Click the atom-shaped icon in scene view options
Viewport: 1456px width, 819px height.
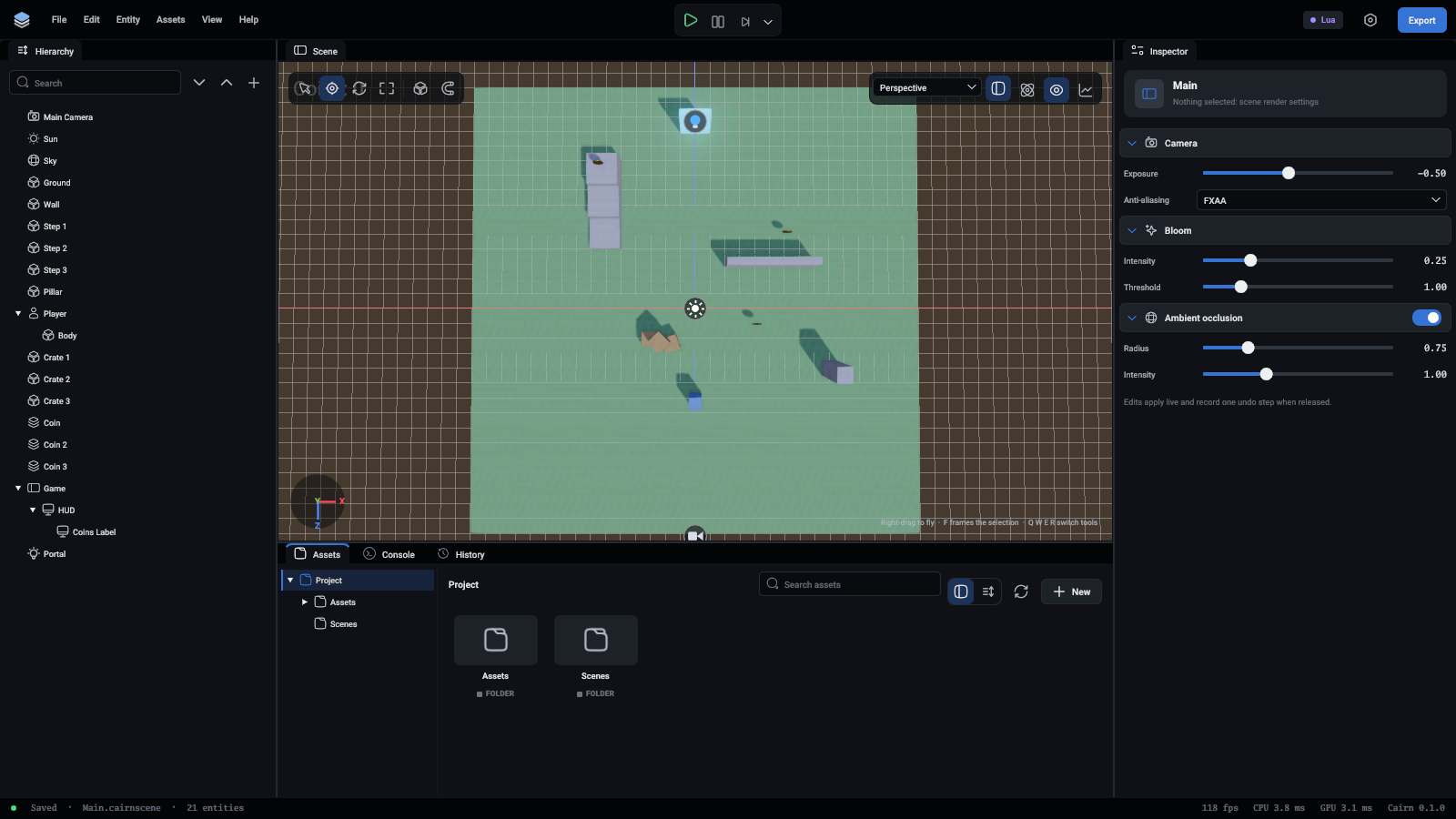click(x=1027, y=89)
